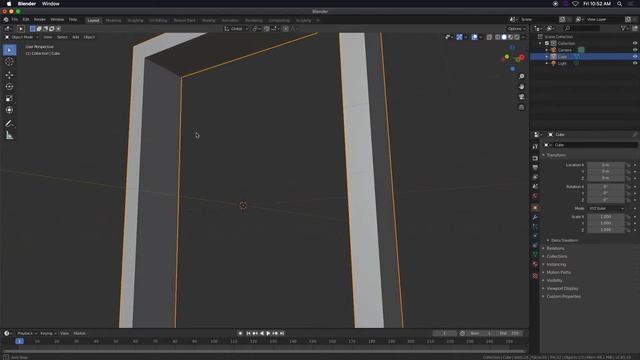Click the current frame marker in timeline

click(19, 341)
